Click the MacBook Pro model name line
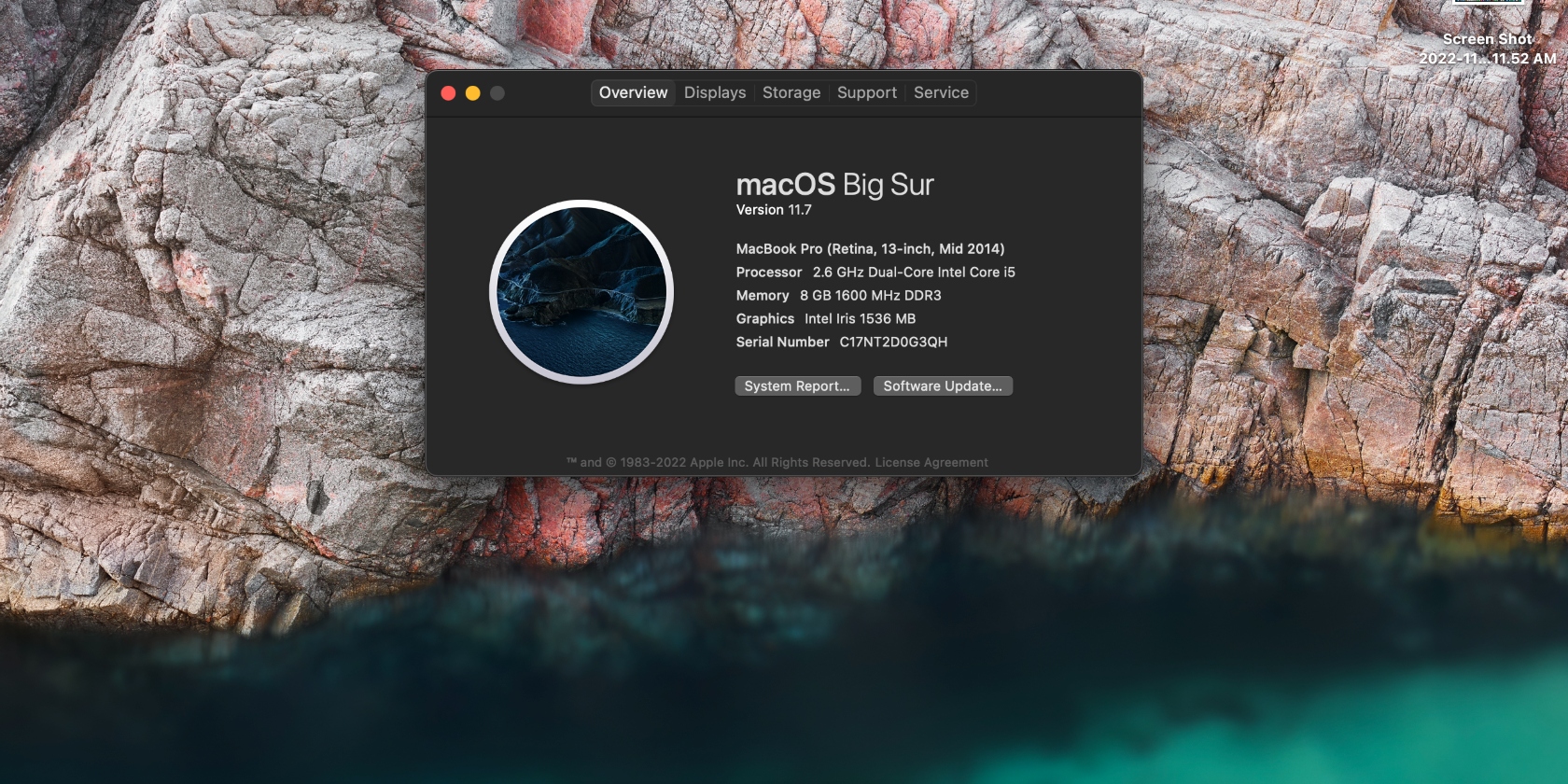Viewport: 1568px width, 784px height. (870, 248)
